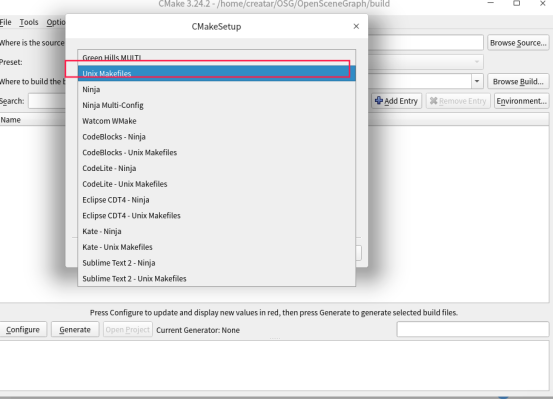Click Browse Build button
The width and height of the screenshot is (554, 399).
point(518,82)
